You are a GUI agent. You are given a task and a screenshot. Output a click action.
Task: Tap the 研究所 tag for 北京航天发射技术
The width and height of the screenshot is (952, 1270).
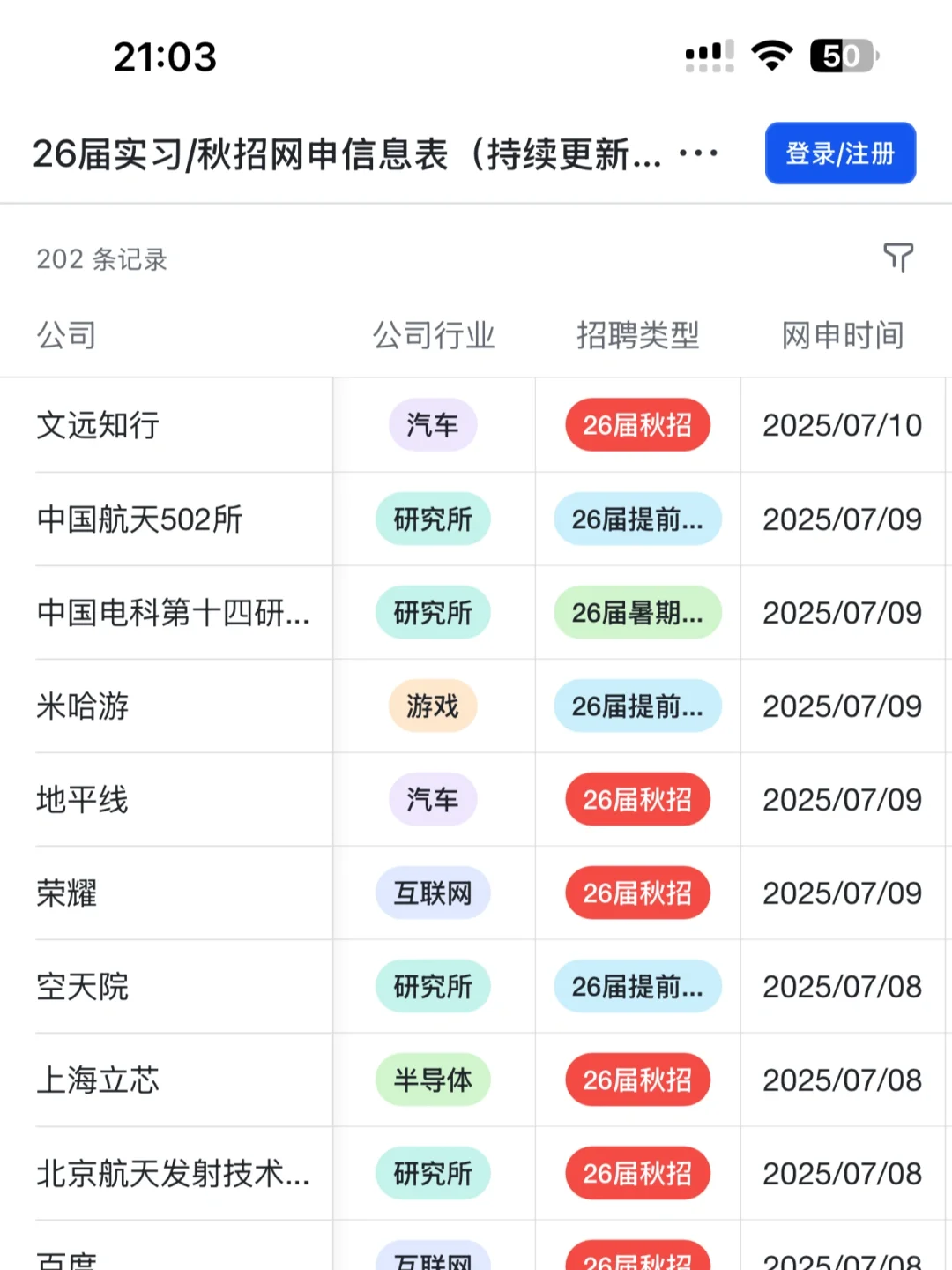(433, 1173)
